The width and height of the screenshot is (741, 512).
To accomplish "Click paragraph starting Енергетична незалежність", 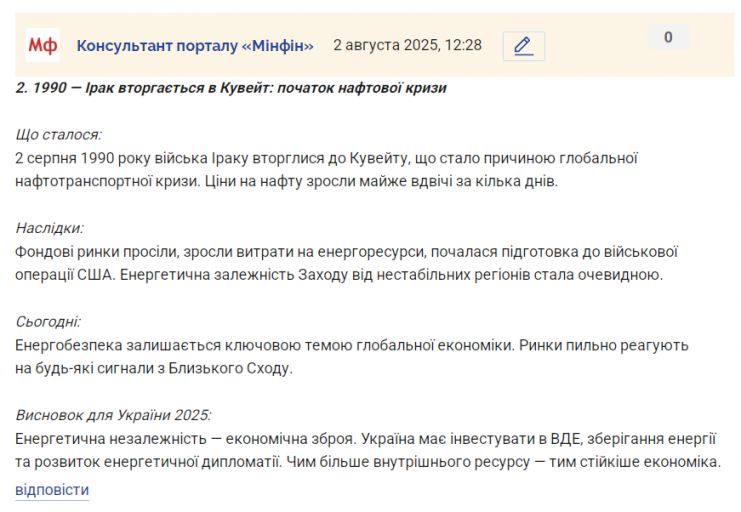I will [368, 451].
